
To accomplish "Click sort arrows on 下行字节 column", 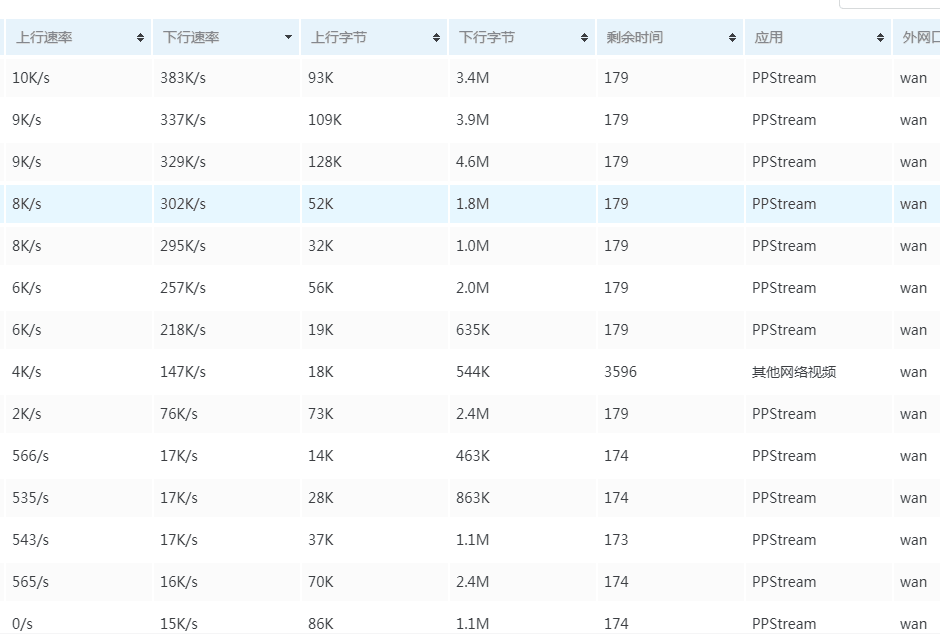I will [x=584, y=38].
